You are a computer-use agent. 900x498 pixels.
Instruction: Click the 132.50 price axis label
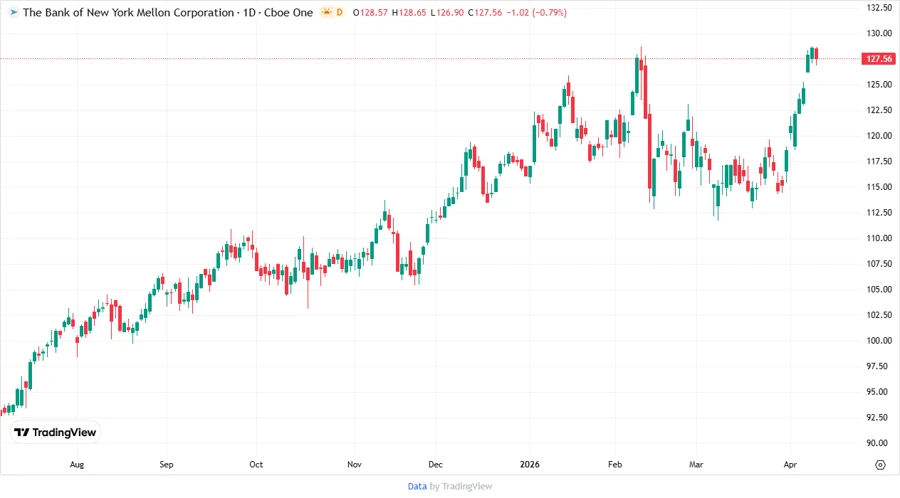879,7
